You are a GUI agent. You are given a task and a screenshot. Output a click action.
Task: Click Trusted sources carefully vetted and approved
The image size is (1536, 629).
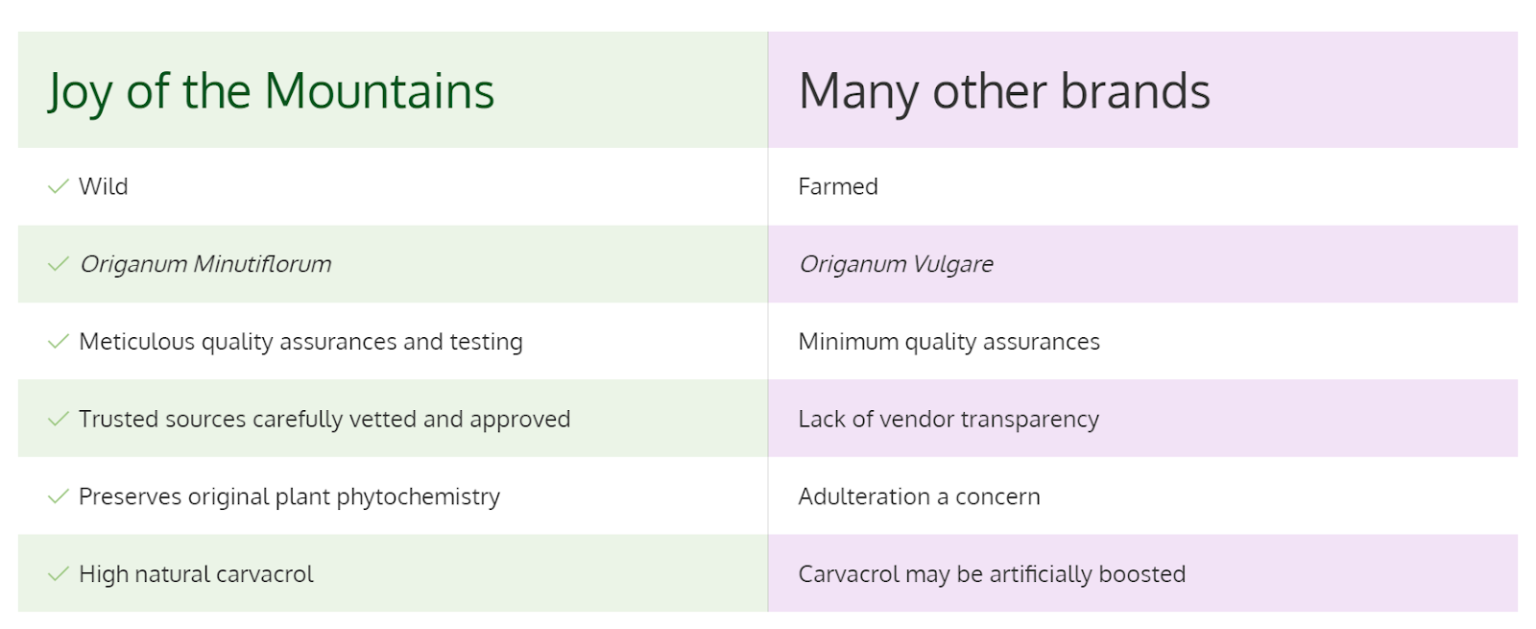pyautogui.click(x=324, y=419)
